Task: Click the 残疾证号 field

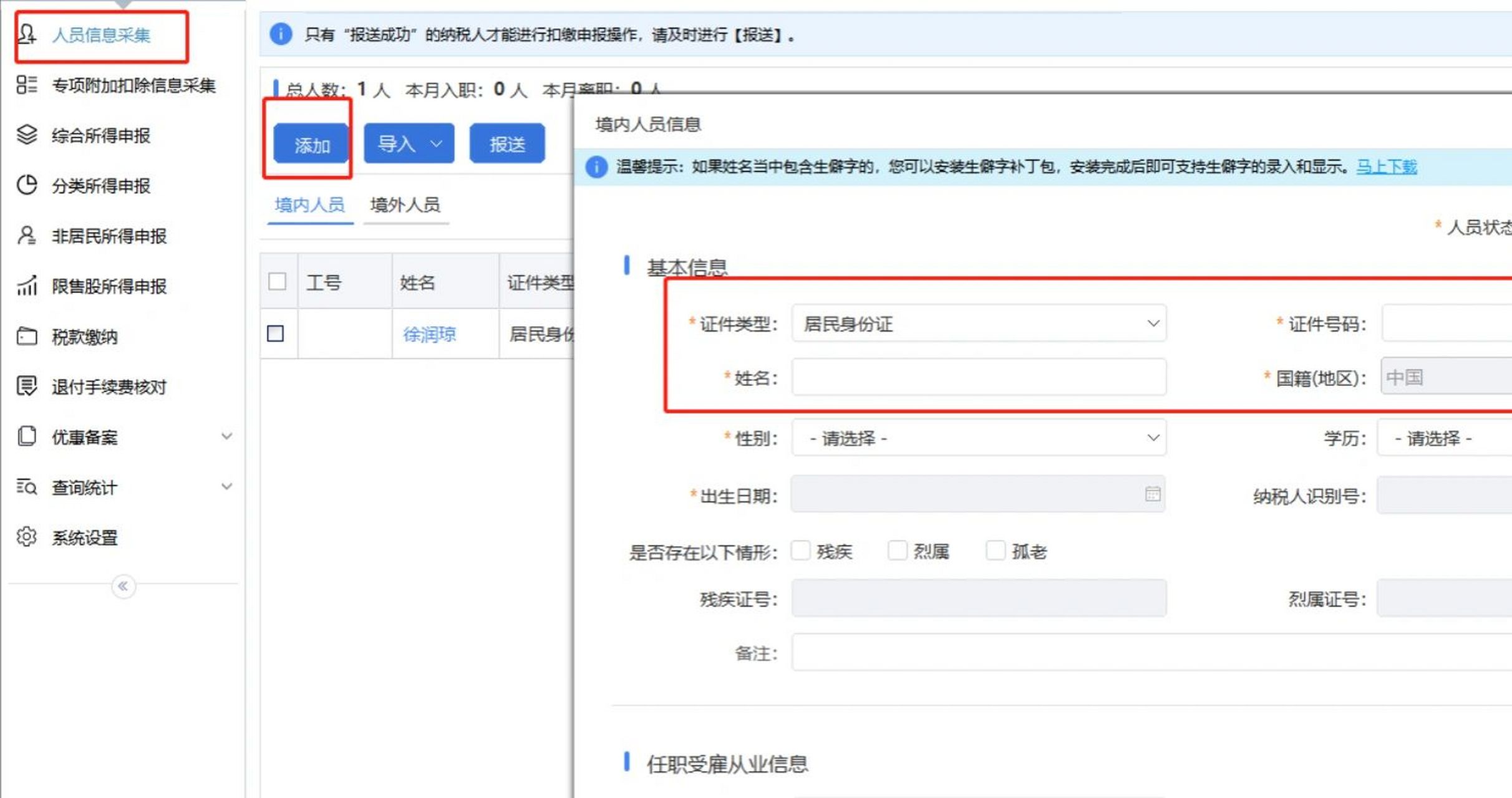Action: tap(979, 598)
